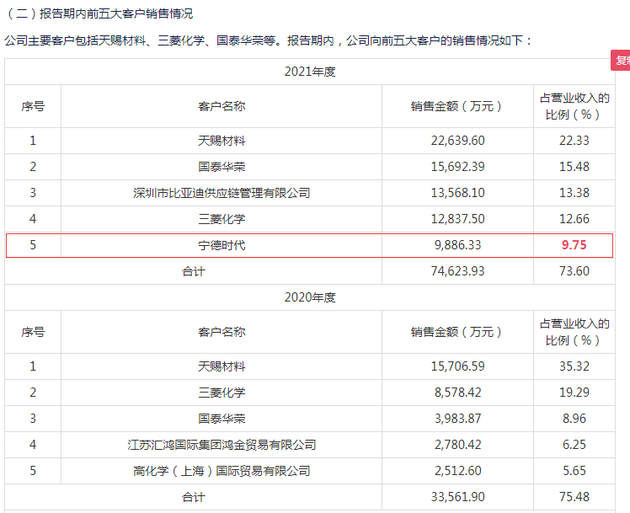Click the section heading （二）报告期内前五大客户销售情况
The width and height of the screenshot is (630, 513).
click(x=100, y=14)
